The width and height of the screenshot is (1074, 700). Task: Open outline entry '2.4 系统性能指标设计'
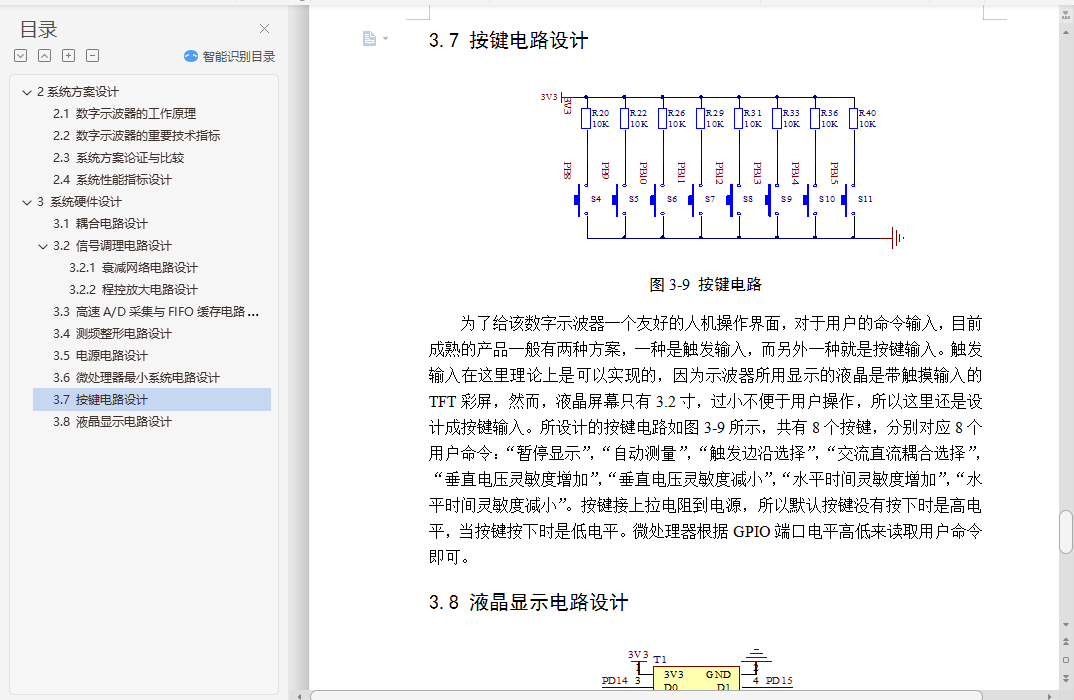[112, 179]
